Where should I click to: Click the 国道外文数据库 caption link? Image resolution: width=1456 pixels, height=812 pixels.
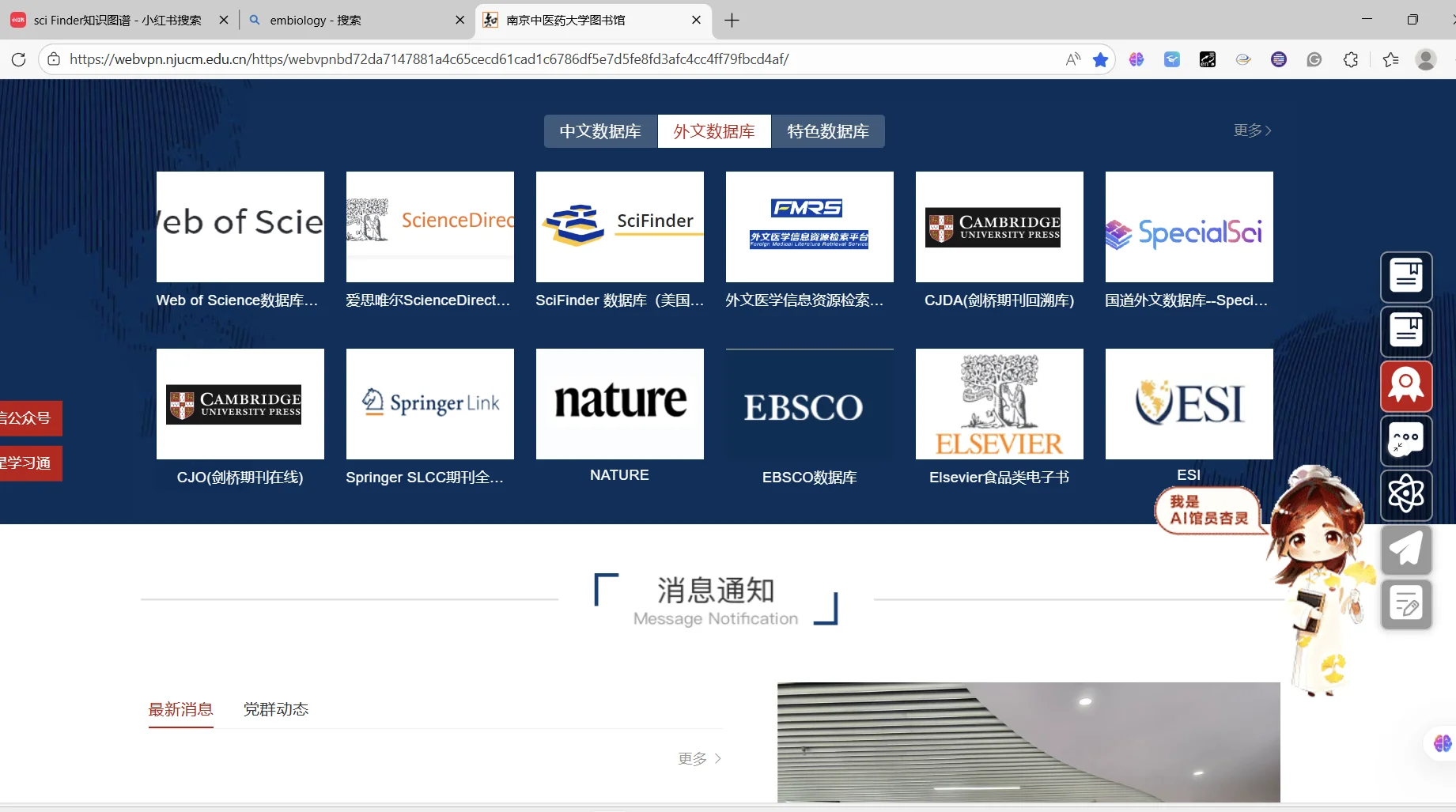click(1186, 300)
